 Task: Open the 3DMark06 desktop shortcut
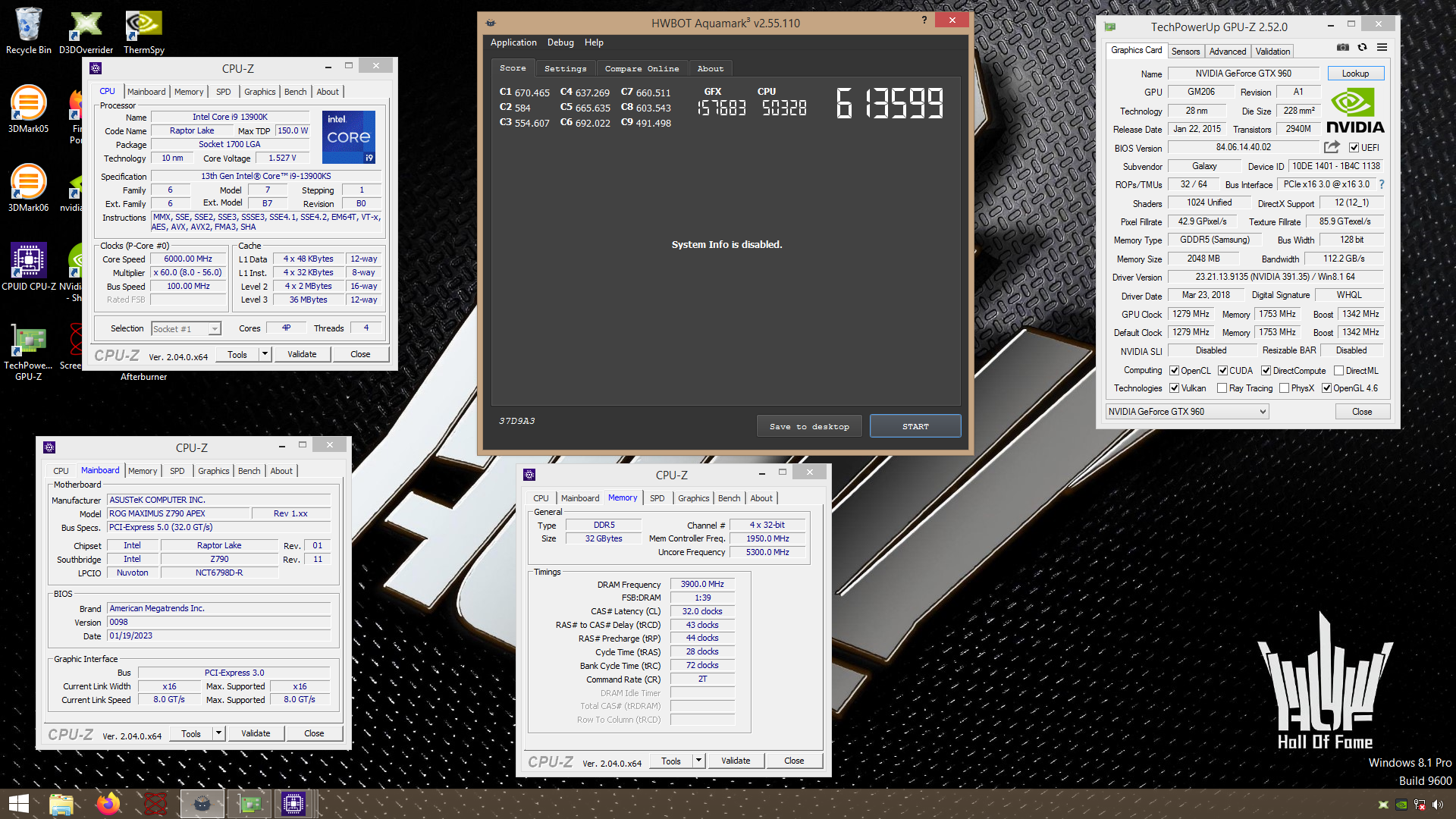pyautogui.click(x=28, y=189)
